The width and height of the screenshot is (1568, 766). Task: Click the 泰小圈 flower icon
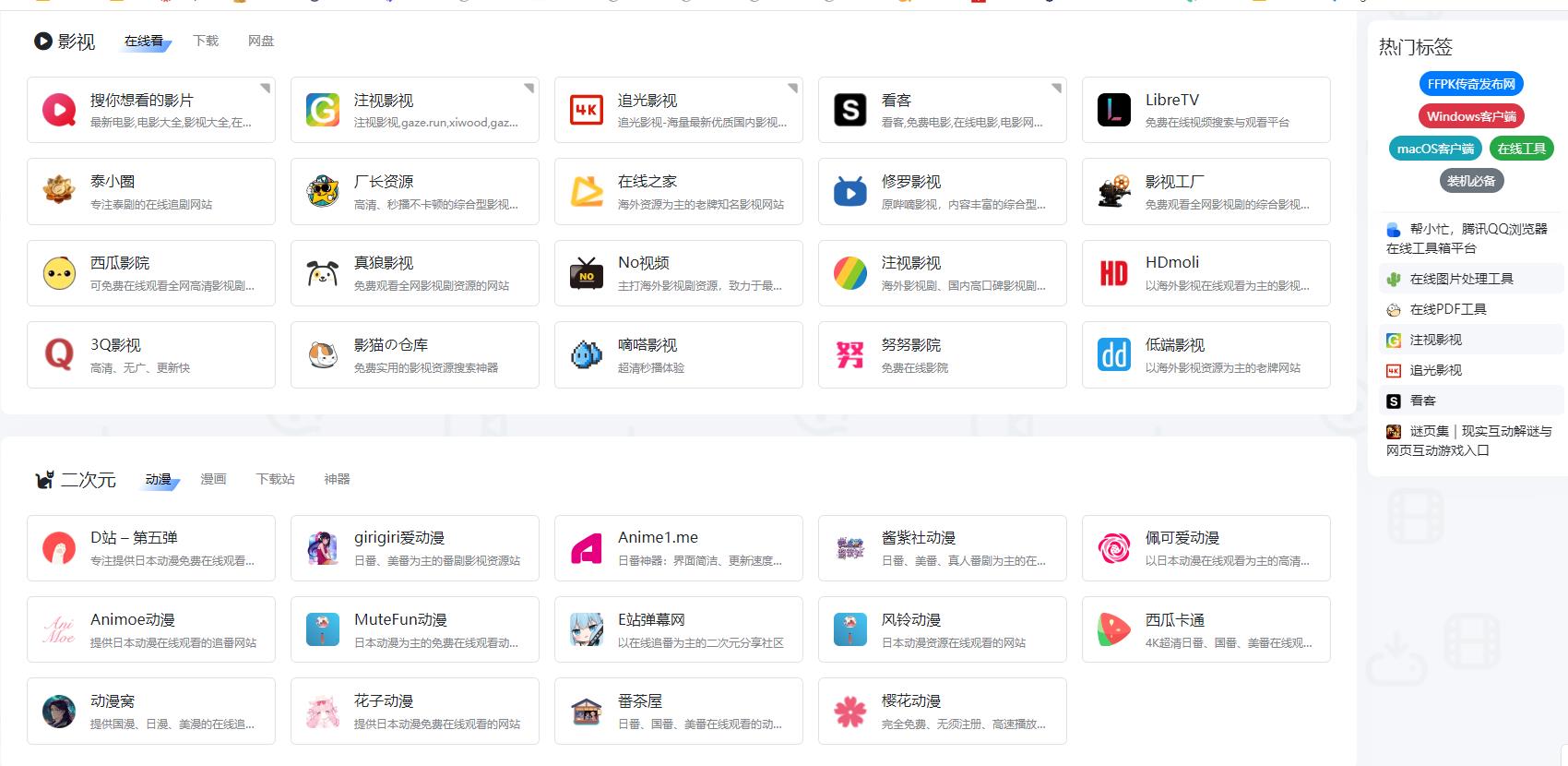coord(59,192)
